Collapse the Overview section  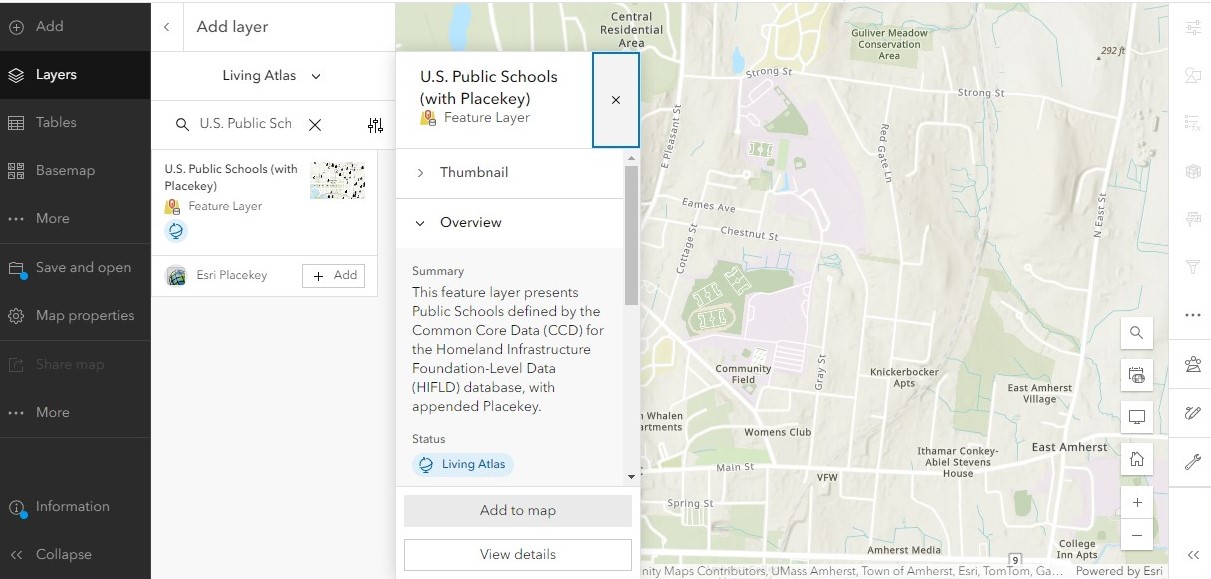510,223
